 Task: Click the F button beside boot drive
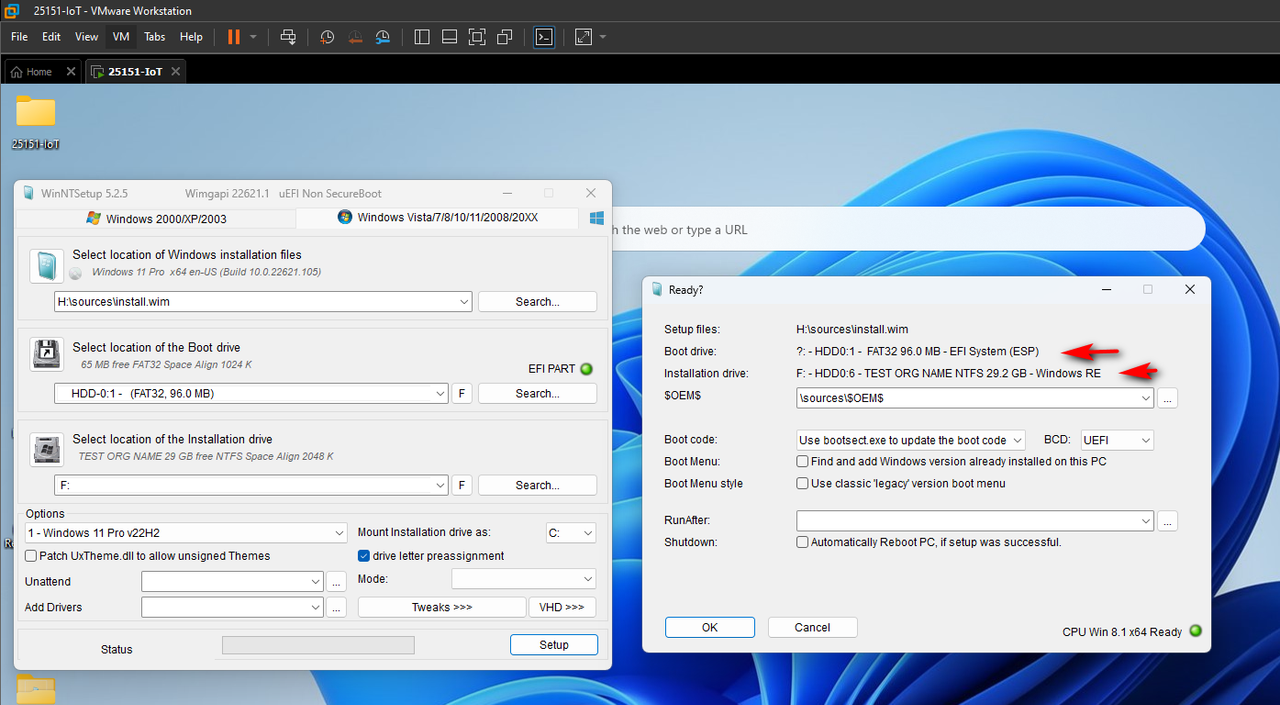point(463,394)
